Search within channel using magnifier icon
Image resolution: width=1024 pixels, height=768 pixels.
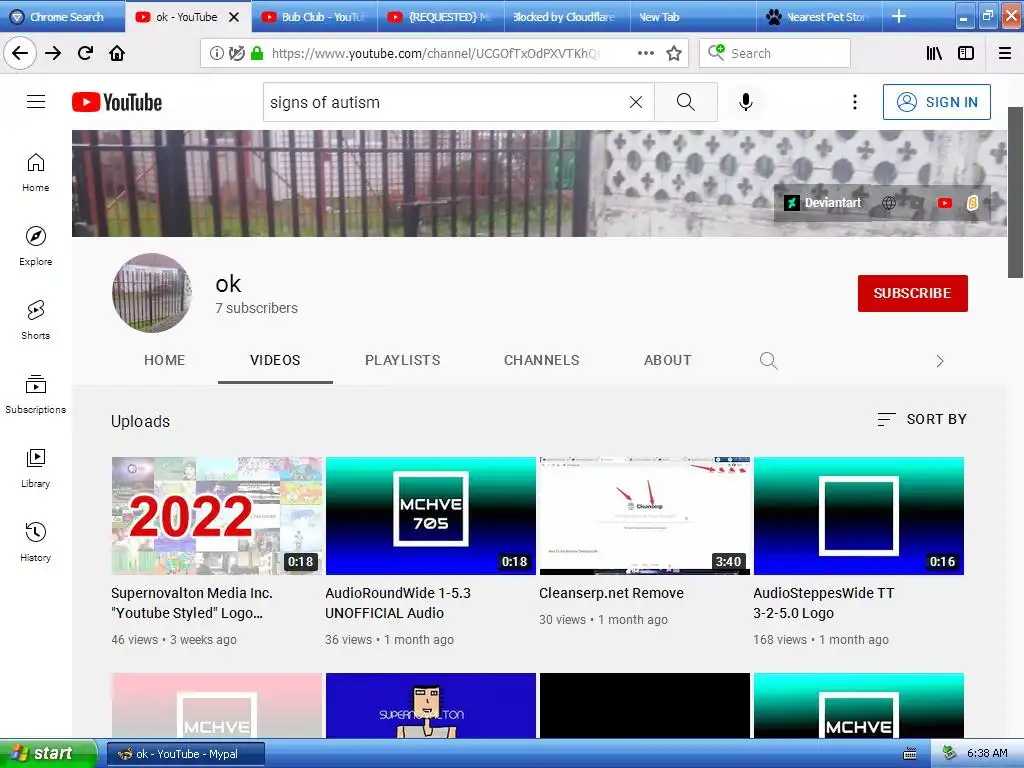click(x=769, y=360)
